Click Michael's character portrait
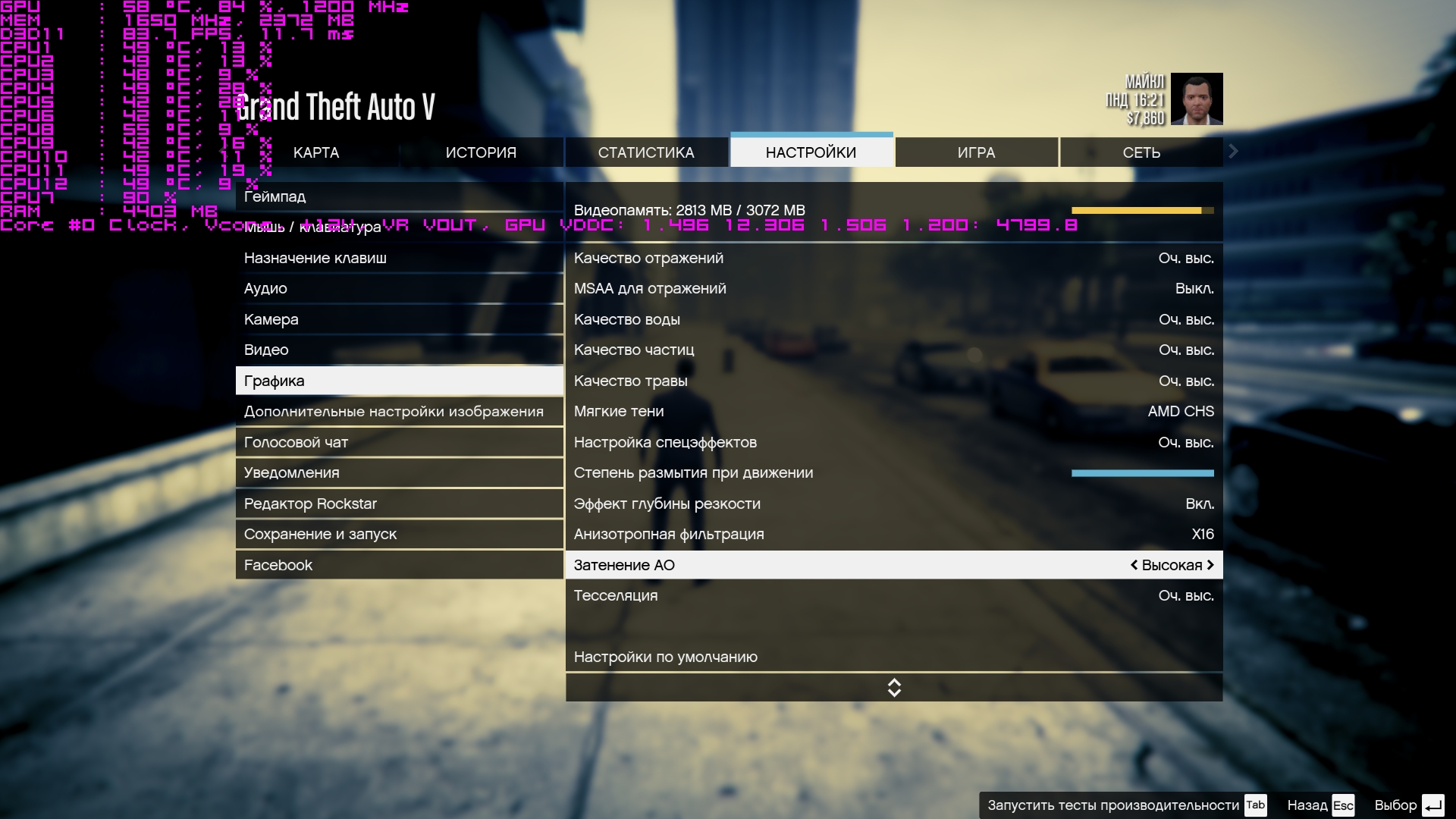The image size is (1456, 819). click(x=1196, y=99)
